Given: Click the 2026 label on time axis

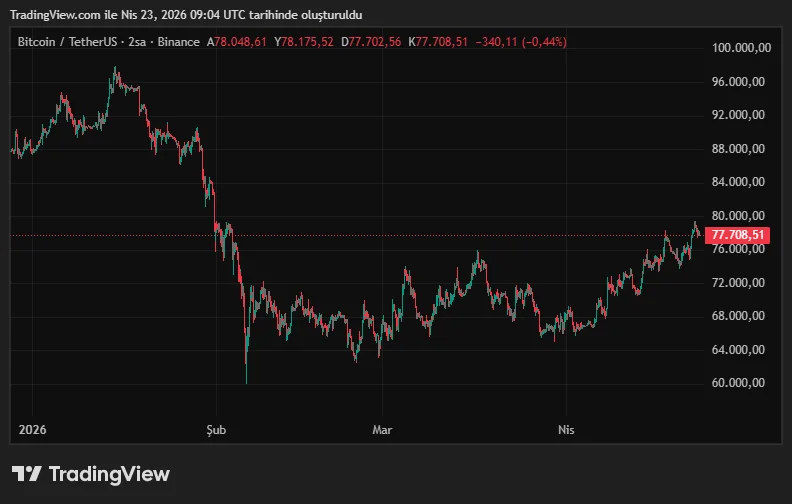Looking at the screenshot, I should [x=31, y=429].
